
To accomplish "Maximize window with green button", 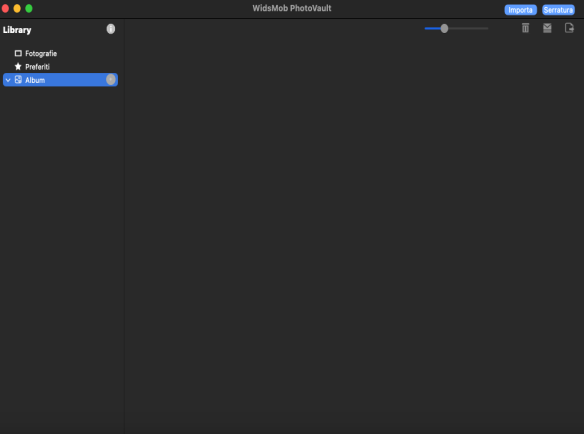I will point(29,9).
